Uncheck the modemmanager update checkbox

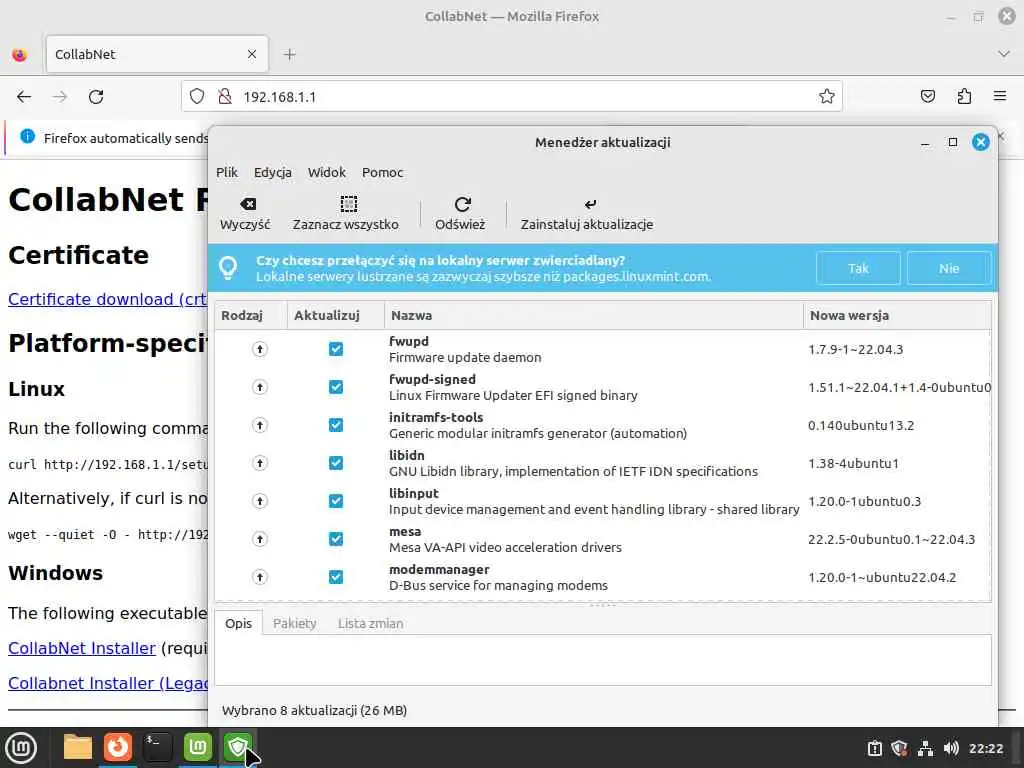336,577
